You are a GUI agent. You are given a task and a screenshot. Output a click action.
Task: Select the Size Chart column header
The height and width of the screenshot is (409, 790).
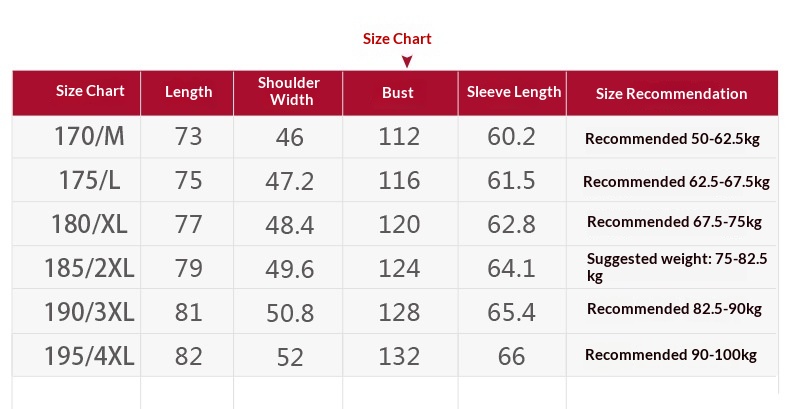(90, 91)
